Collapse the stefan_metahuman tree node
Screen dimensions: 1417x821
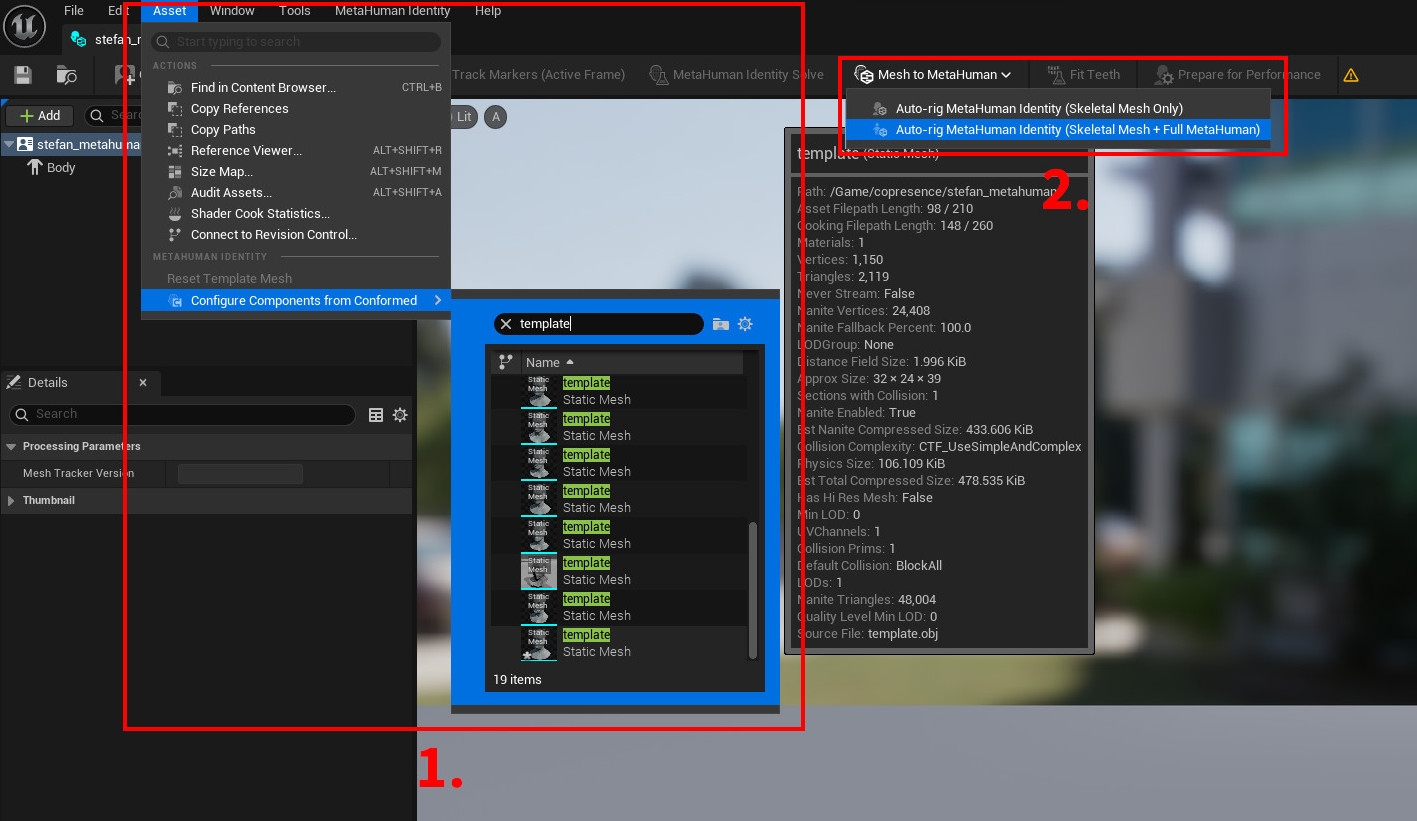click(x=9, y=145)
